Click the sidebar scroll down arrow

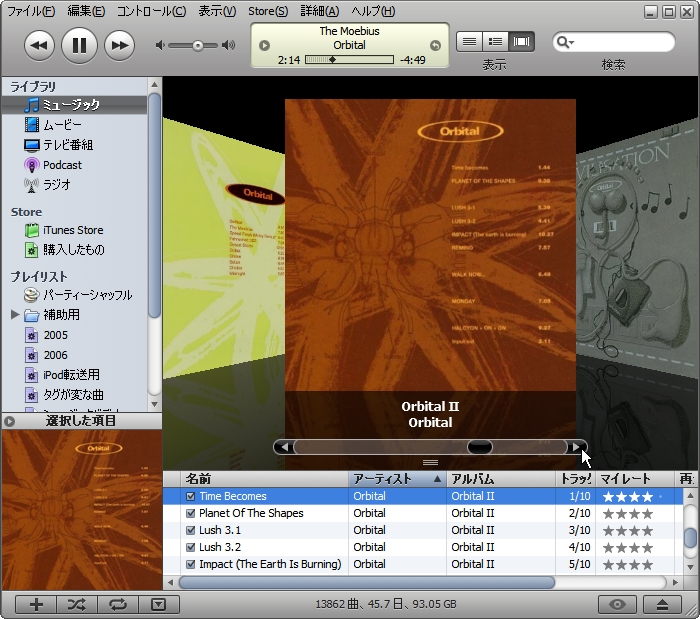pos(154,404)
